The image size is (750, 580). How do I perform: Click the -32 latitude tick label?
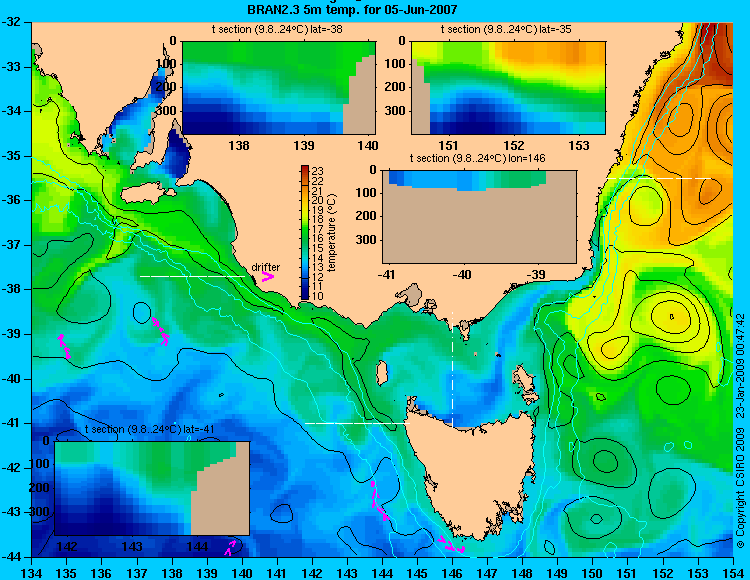point(10,22)
